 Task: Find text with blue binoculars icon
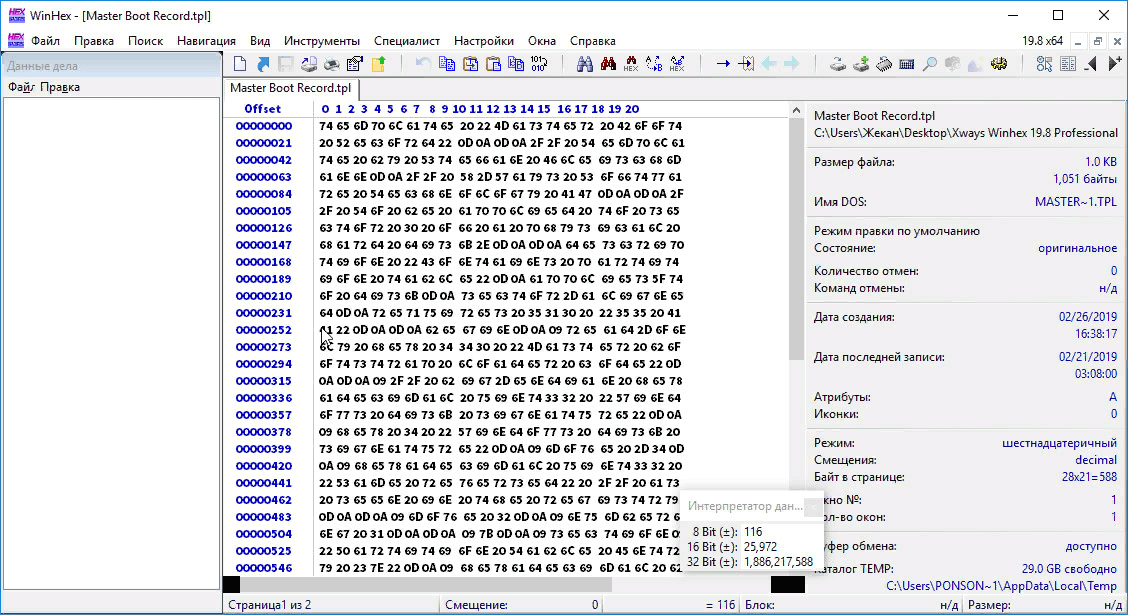(586, 64)
